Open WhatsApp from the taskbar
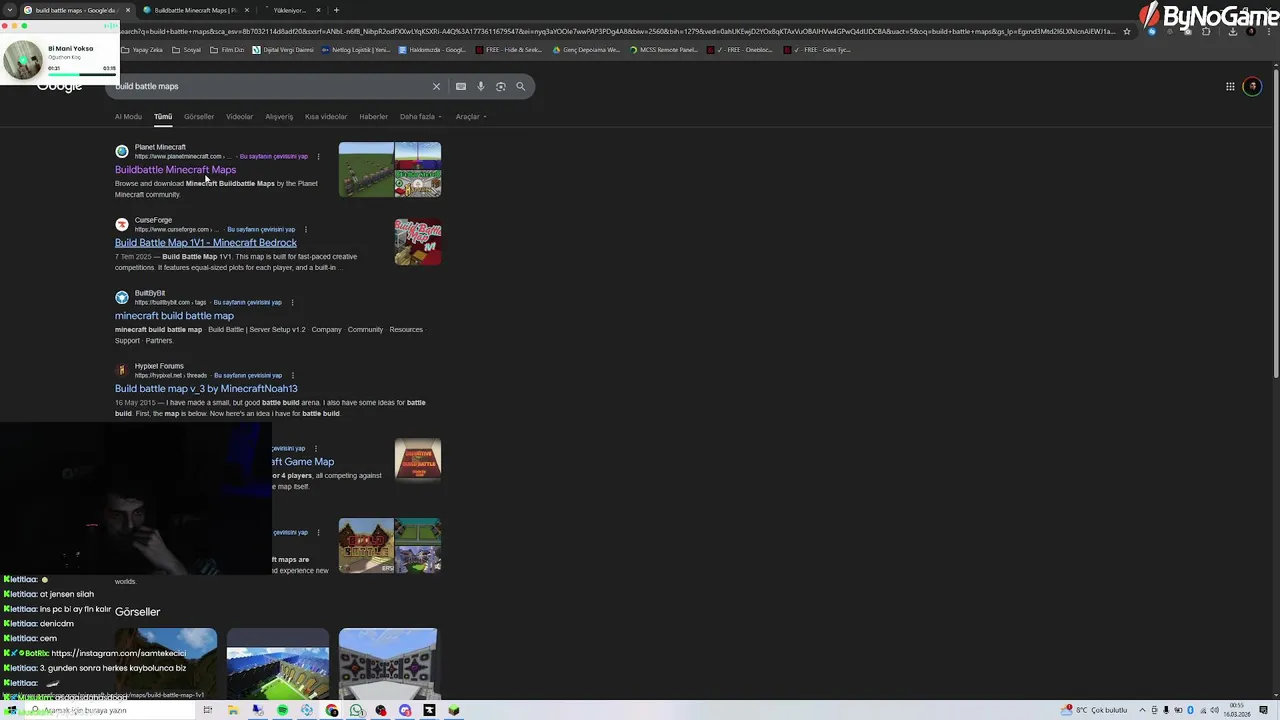The height and width of the screenshot is (720, 1280). [x=356, y=710]
